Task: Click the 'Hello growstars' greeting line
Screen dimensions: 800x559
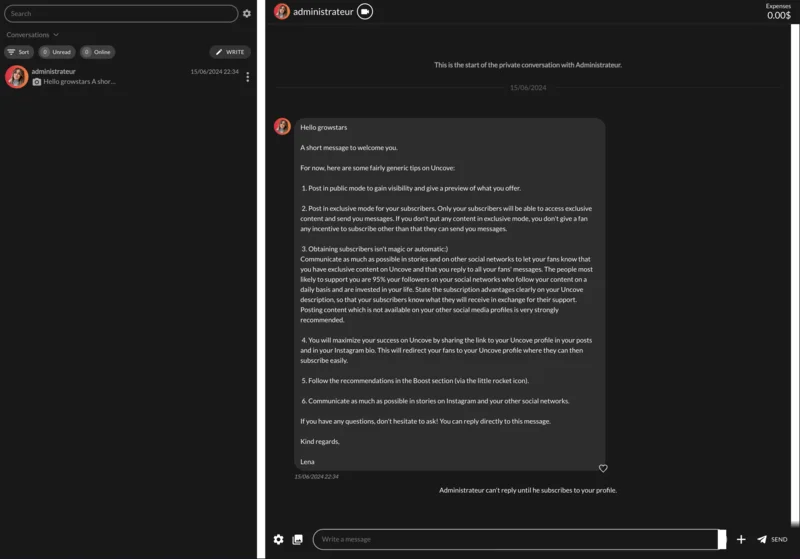Action: pyautogui.click(x=323, y=128)
